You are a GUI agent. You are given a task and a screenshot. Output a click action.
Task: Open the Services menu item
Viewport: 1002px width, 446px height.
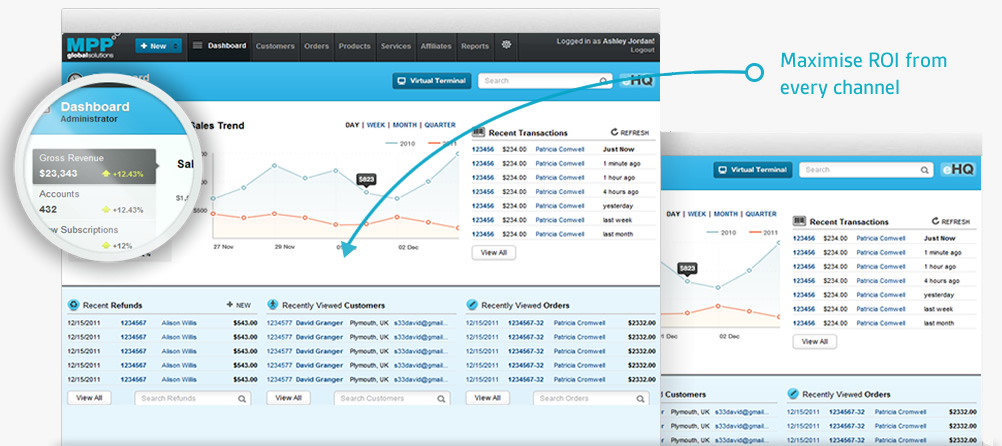(396, 46)
